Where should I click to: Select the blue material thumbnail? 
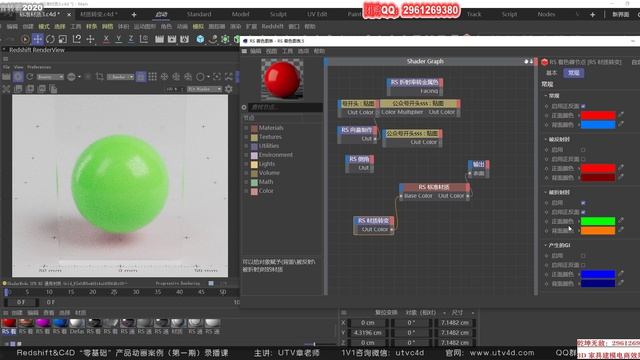click(60, 323)
